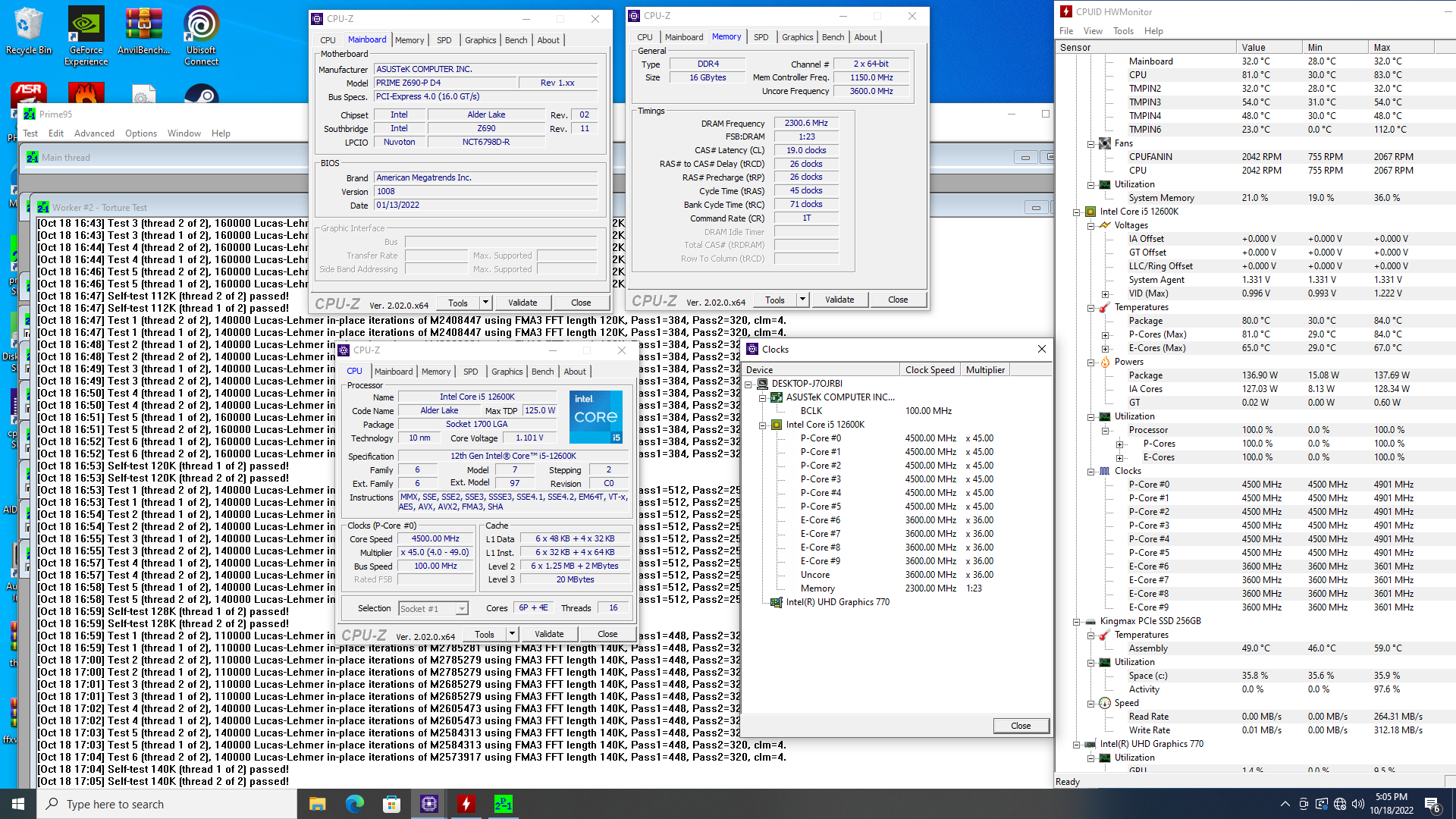Click Kingmax SSD drive icon in HWMonitor
Viewport: 1456px width, 819px height.
pyautogui.click(x=1090, y=621)
